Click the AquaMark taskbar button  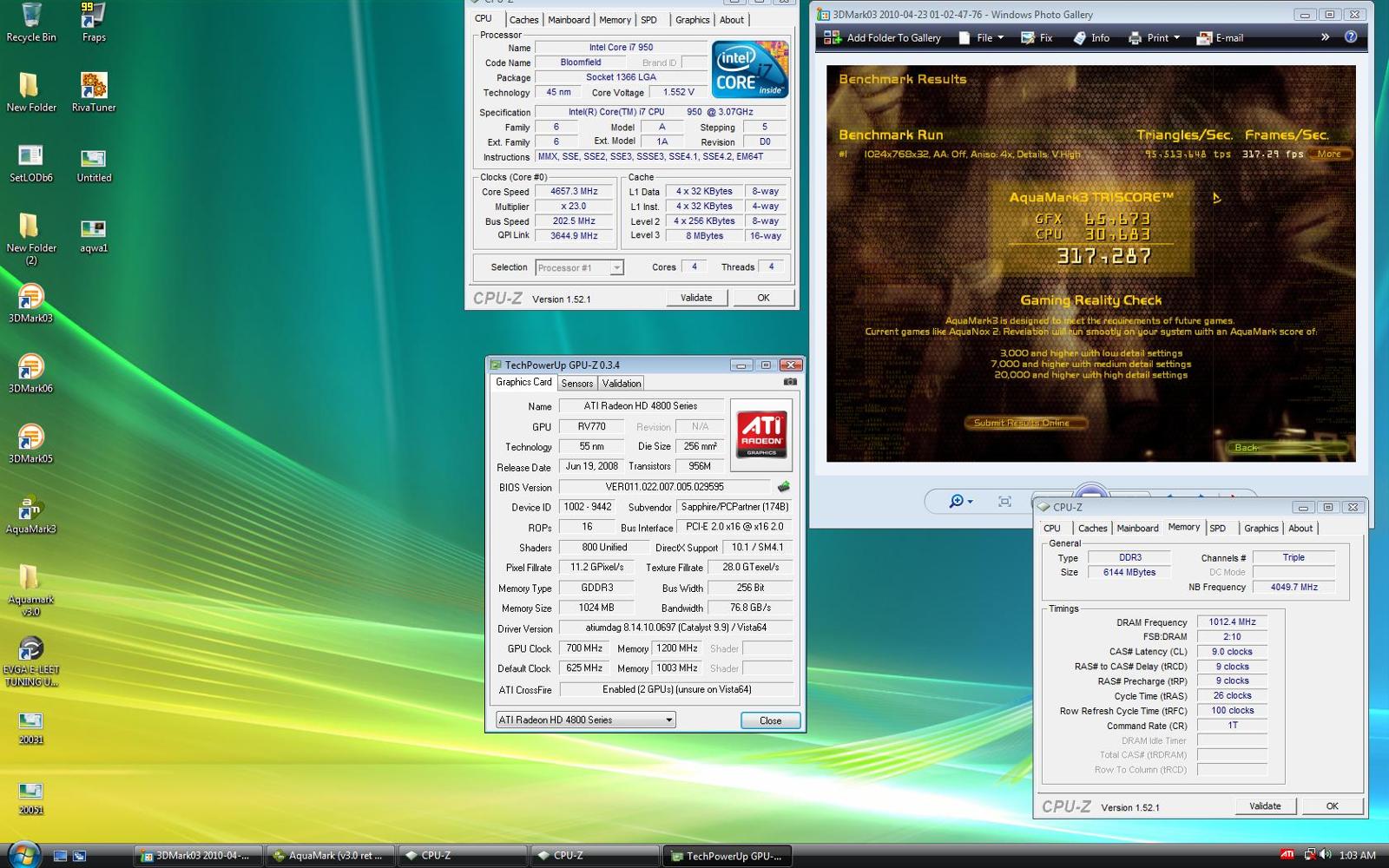coord(331,856)
